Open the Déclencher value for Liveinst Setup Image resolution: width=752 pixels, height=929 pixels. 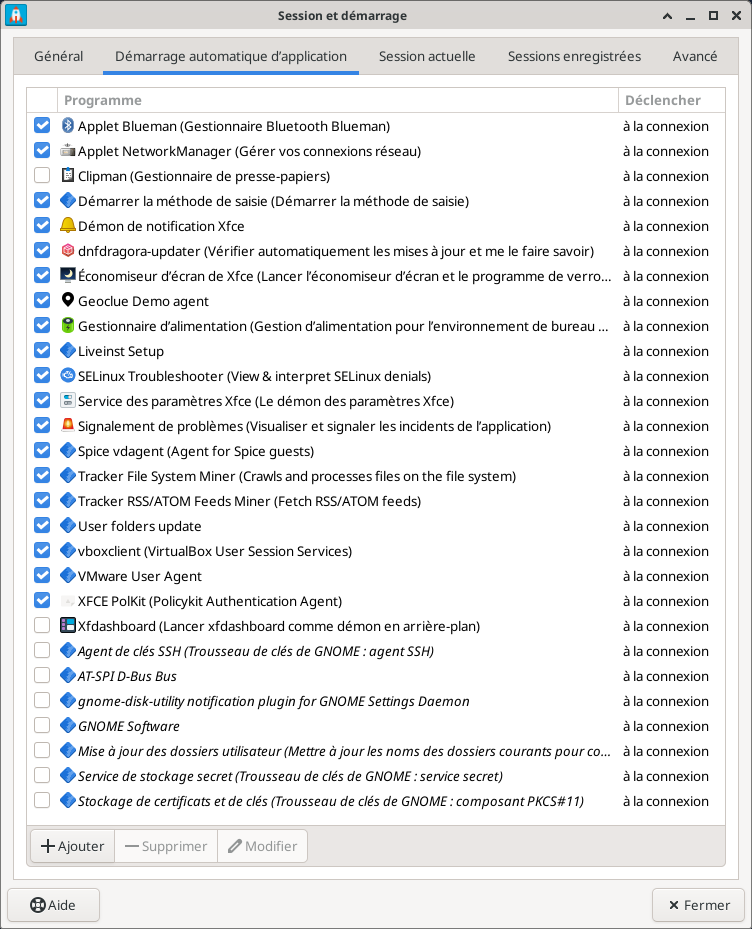pos(665,351)
